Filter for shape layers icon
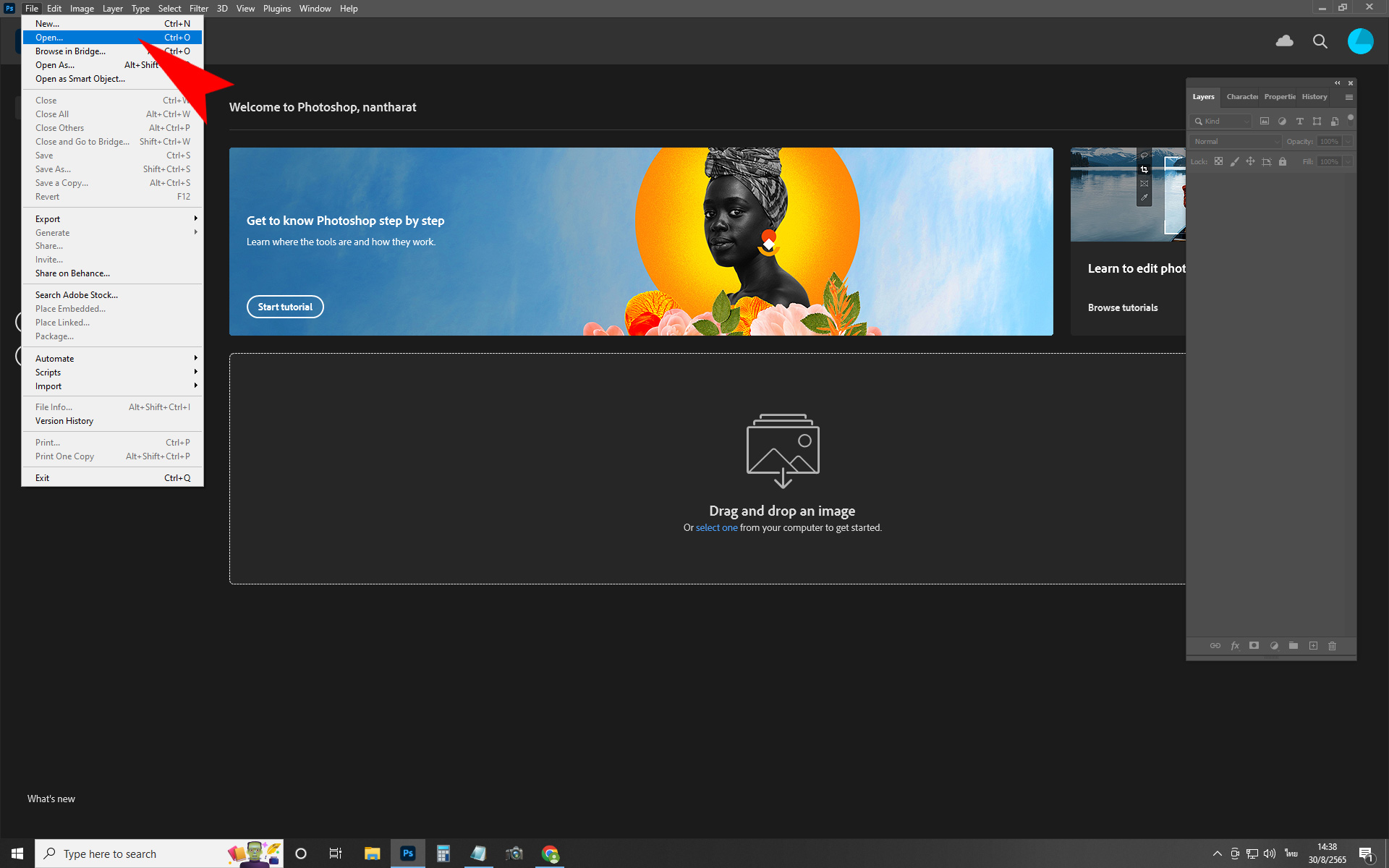The height and width of the screenshot is (868, 1389). [1317, 122]
